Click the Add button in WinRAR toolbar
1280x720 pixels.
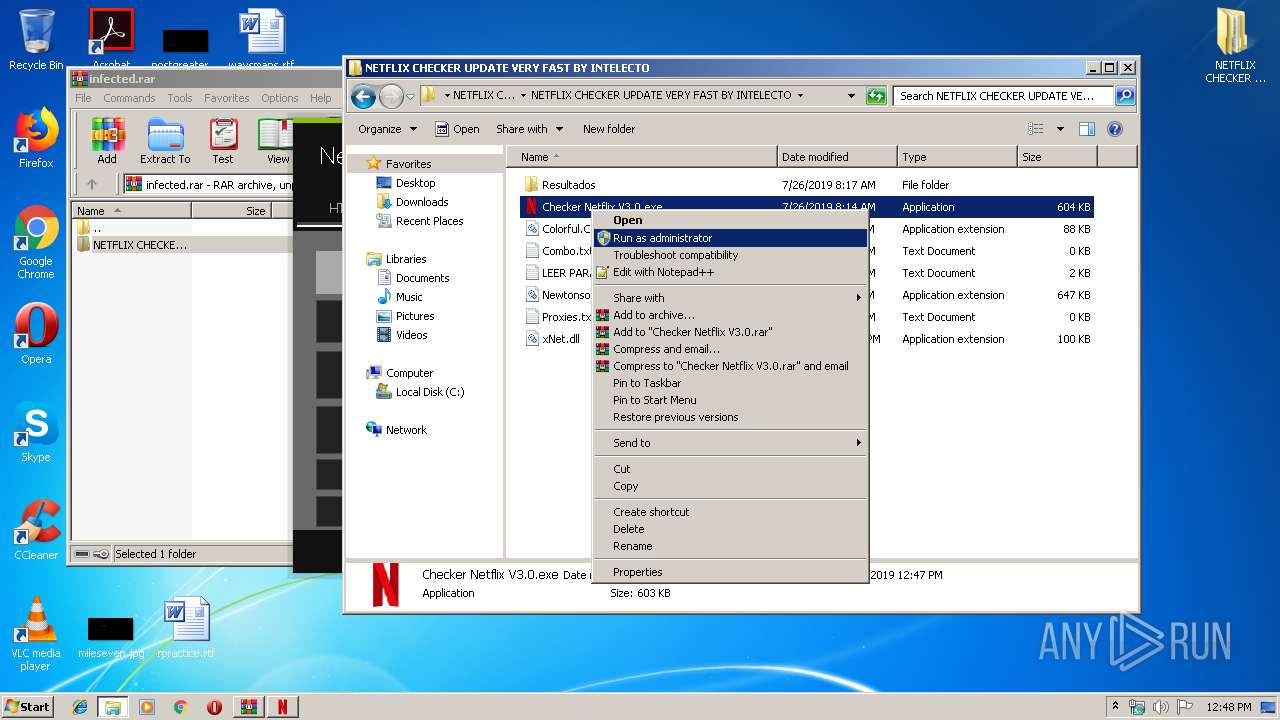[107, 141]
